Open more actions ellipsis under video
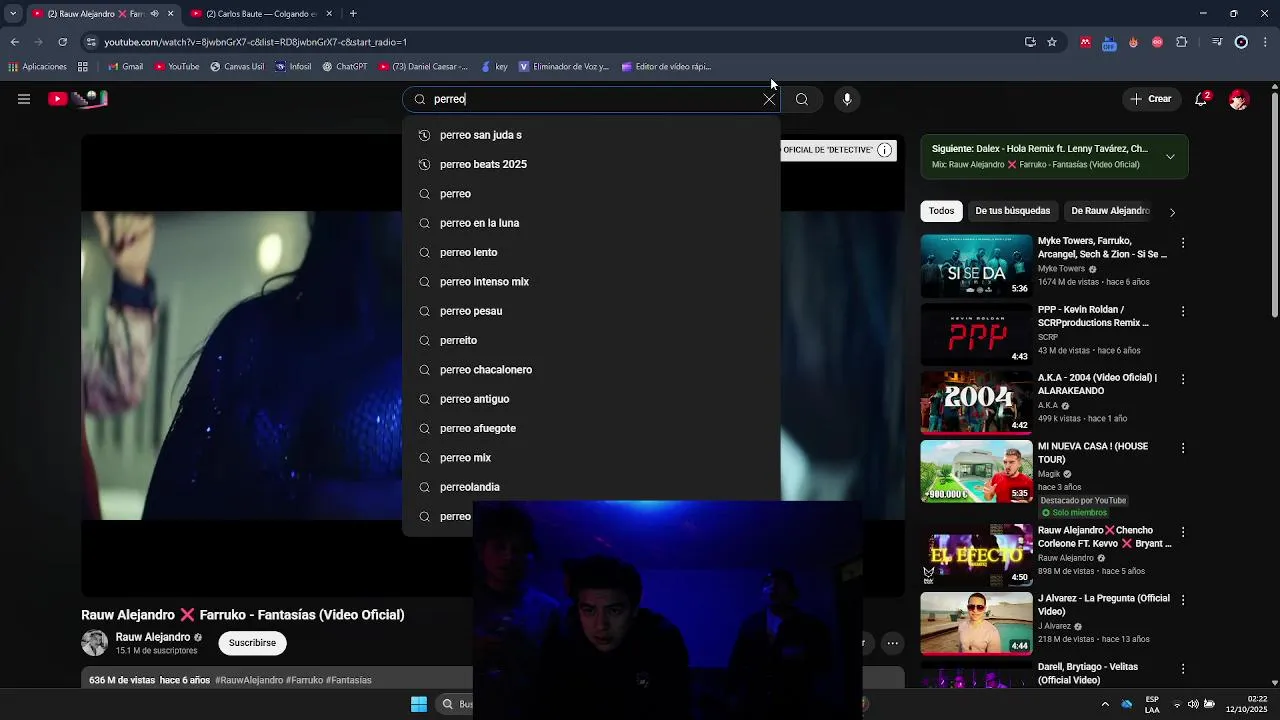 tap(893, 643)
